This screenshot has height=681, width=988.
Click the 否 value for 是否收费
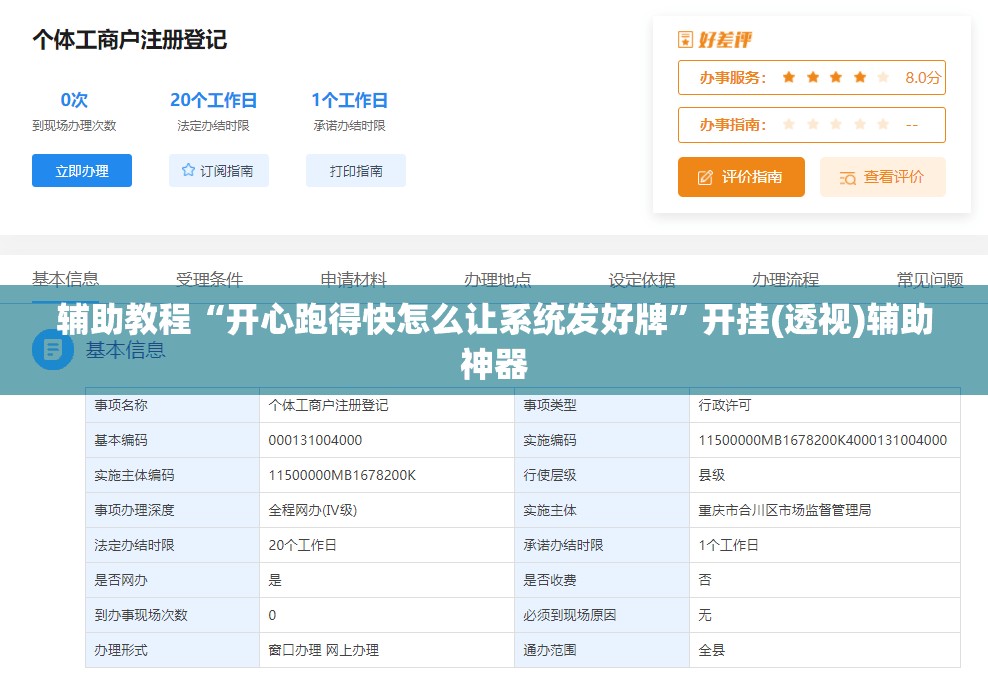point(705,580)
